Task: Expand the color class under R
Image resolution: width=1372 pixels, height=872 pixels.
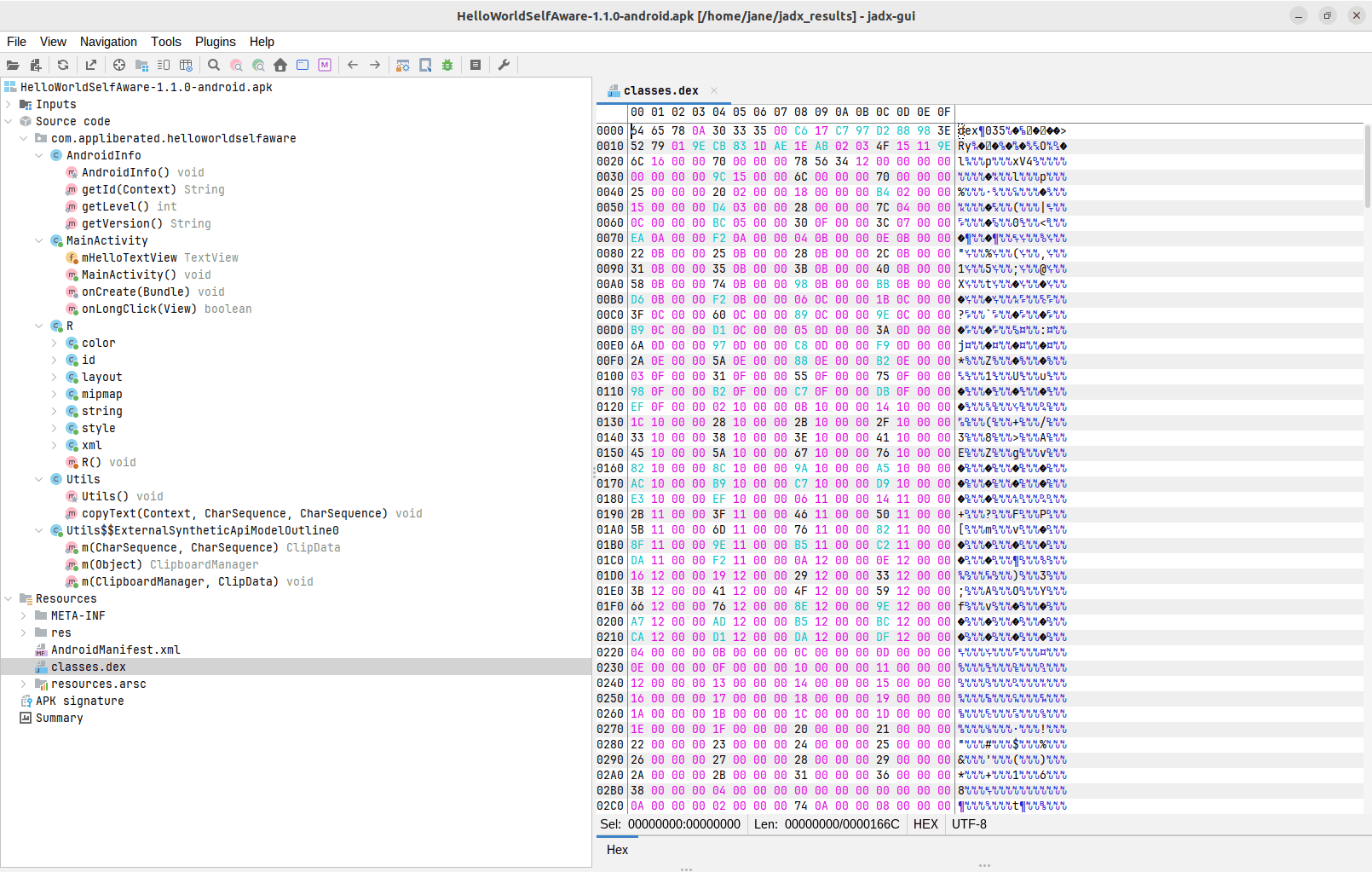Action: (55, 343)
